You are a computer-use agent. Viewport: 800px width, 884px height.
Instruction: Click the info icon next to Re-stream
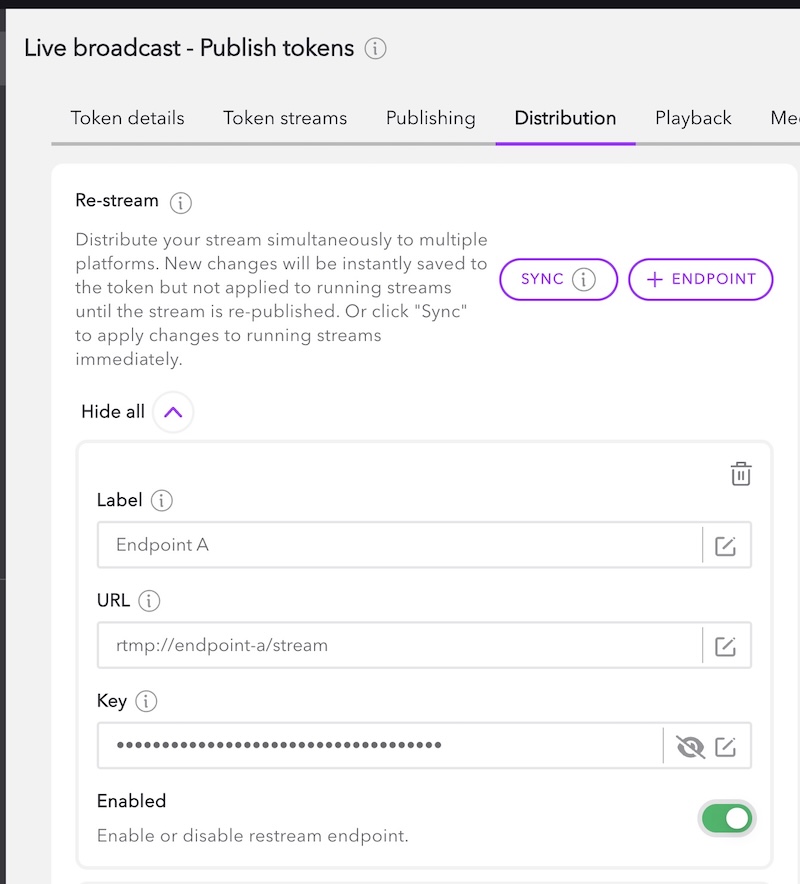[180, 203]
